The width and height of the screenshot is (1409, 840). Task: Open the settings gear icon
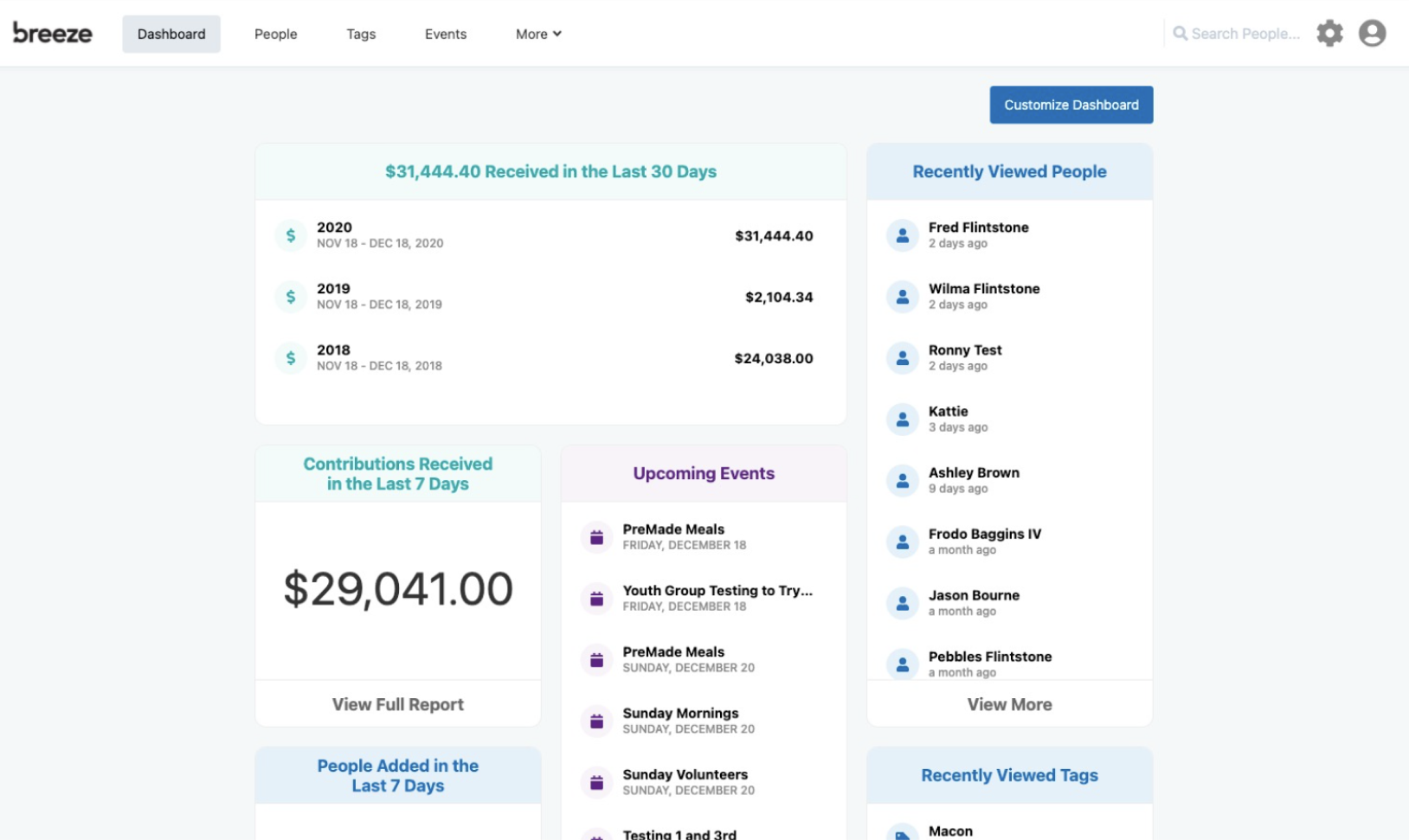[1329, 34]
